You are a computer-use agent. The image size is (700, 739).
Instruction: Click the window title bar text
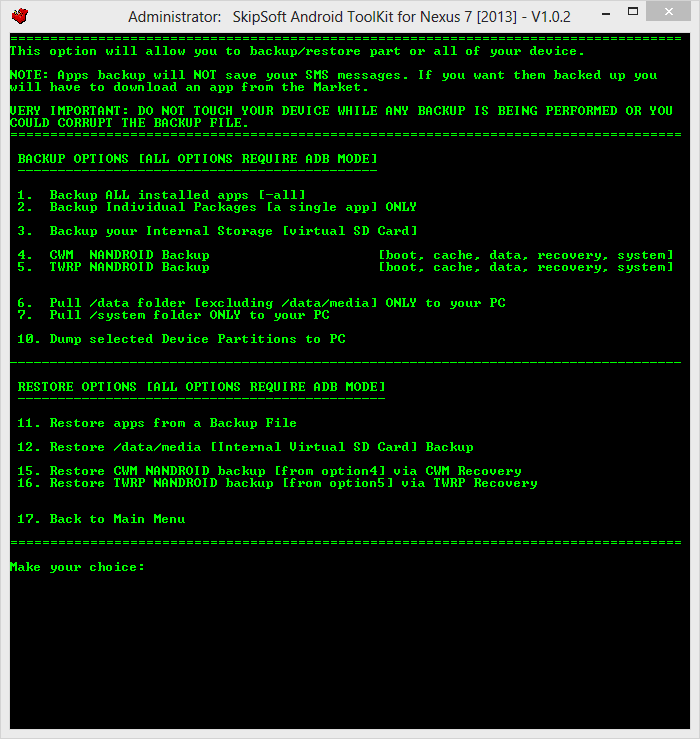[x=349, y=17]
